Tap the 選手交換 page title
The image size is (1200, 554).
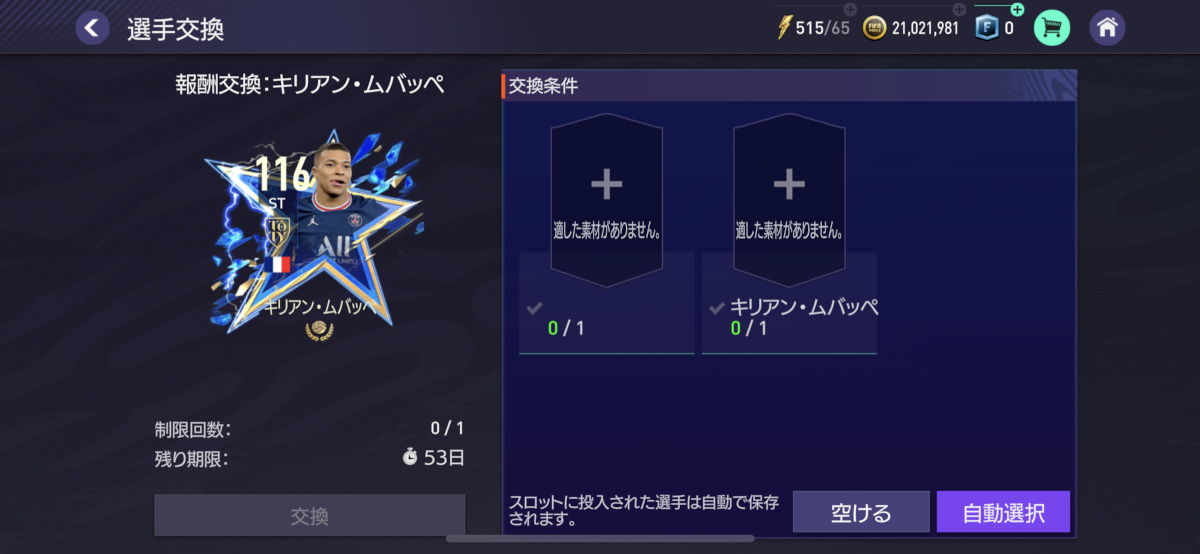175,29
